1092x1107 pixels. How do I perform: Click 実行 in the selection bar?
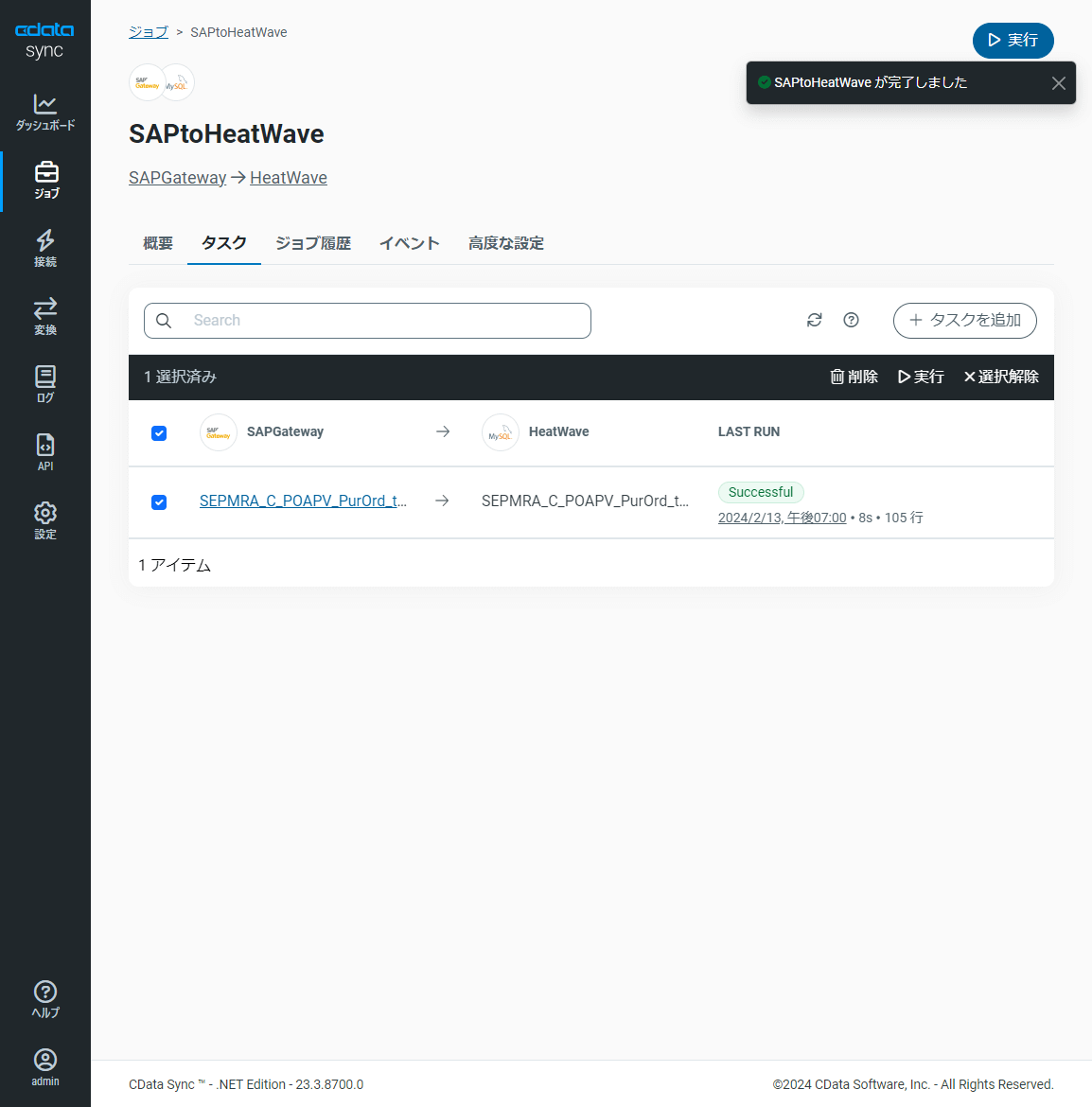(921, 377)
